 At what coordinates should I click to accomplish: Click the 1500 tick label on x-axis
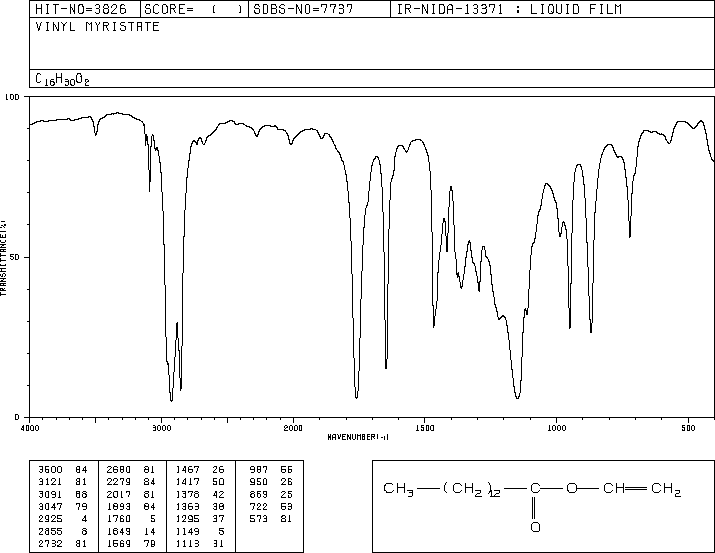coord(425,428)
